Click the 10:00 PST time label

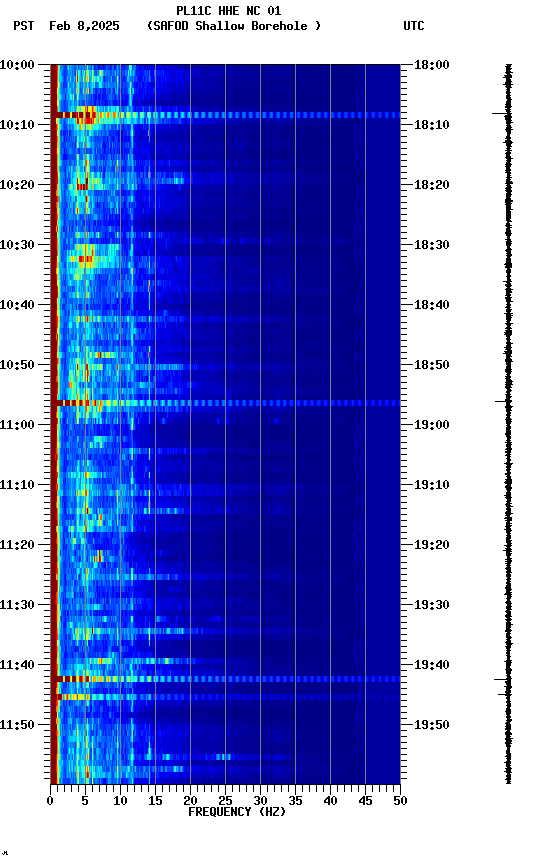17,65
